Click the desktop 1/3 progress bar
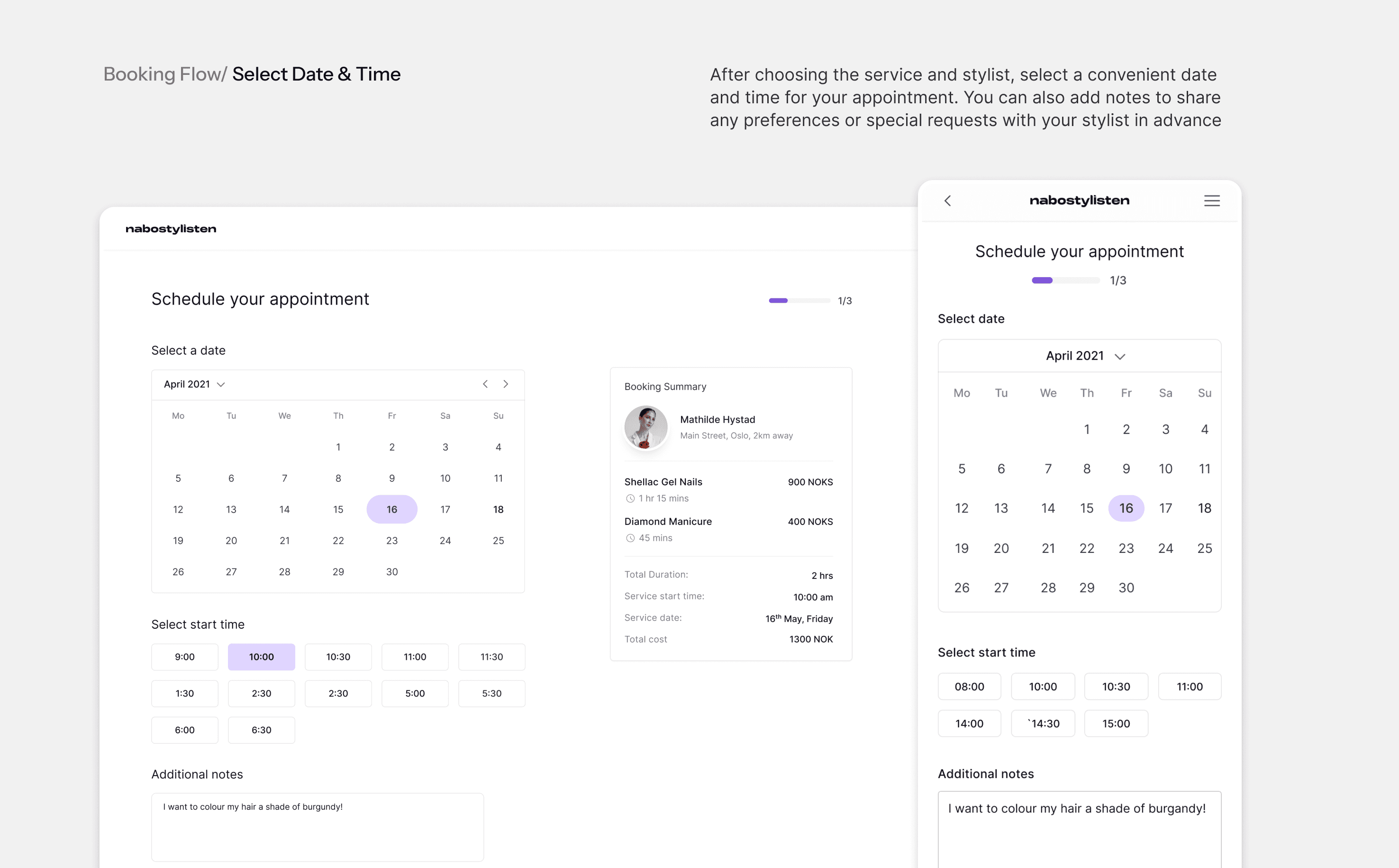The width and height of the screenshot is (1399, 868). tap(799, 300)
